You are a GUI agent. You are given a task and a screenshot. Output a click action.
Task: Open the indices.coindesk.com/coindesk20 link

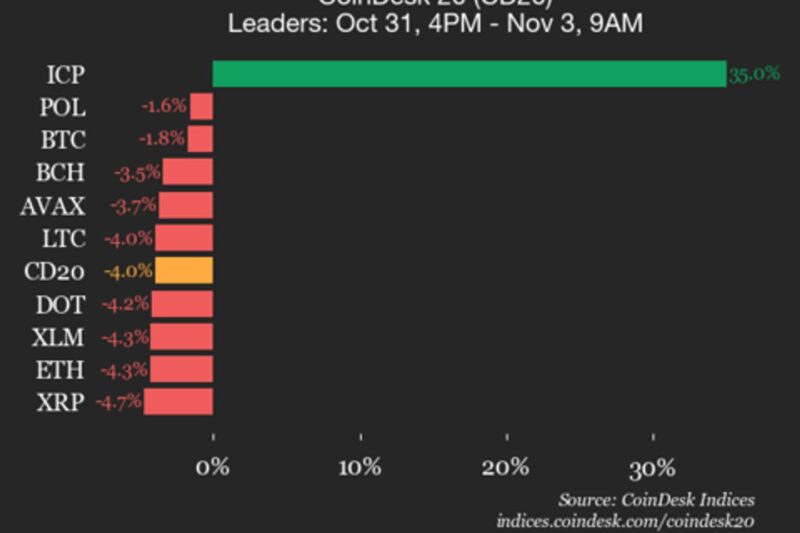[625, 521]
